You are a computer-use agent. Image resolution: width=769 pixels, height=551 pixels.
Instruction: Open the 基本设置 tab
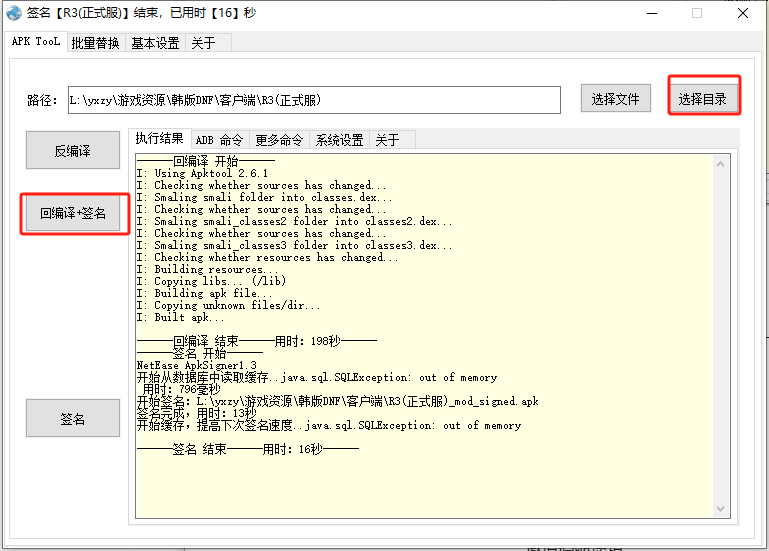[x=155, y=43]
